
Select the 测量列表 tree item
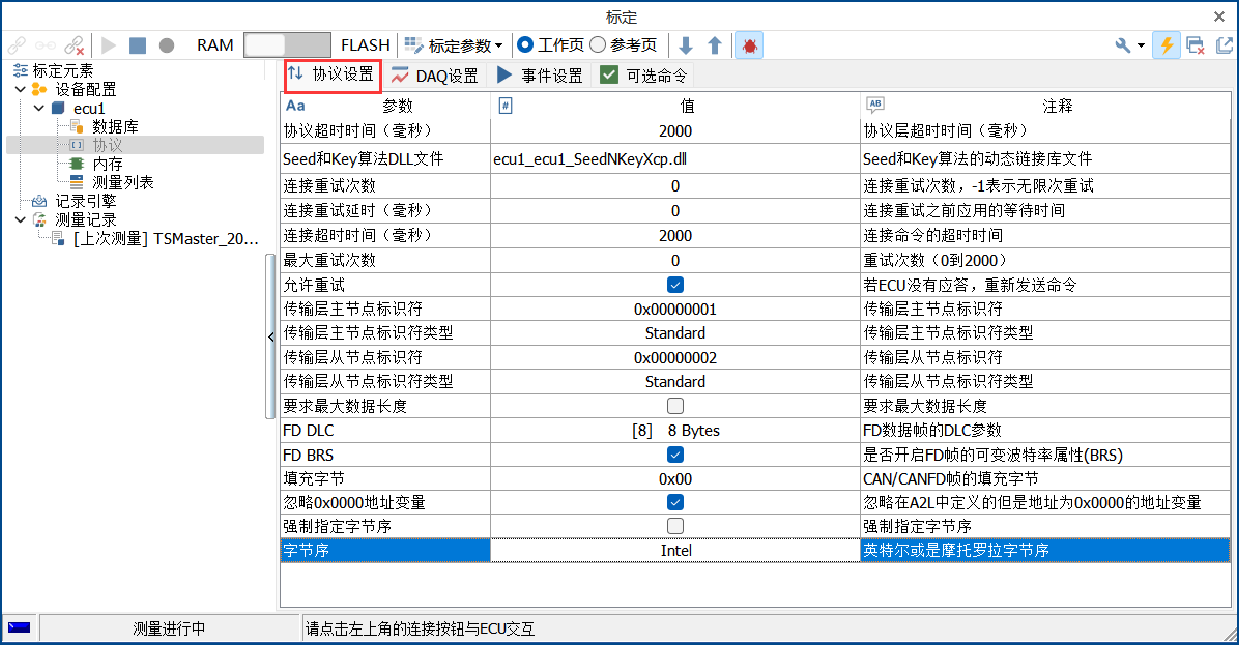click(x=122, y=182)
